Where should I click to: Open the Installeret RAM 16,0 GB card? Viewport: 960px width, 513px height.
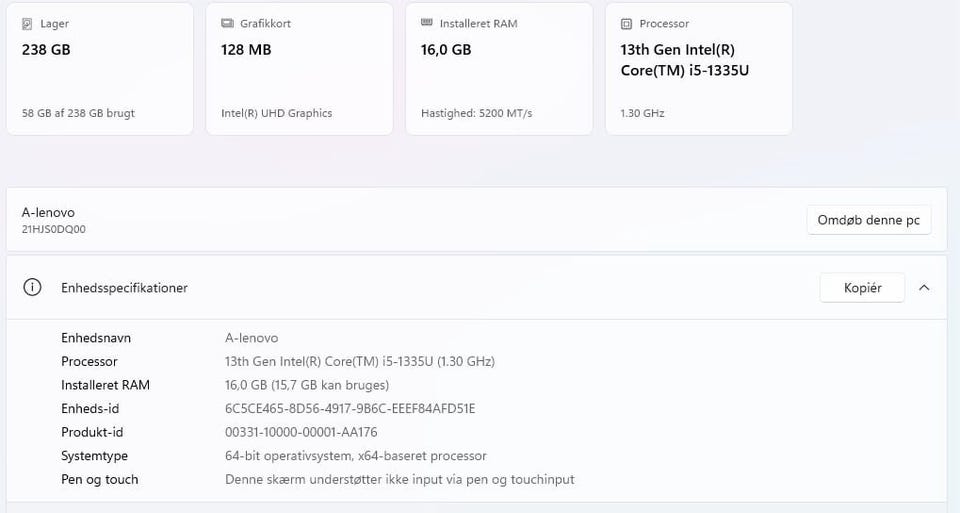coord(498,70)
